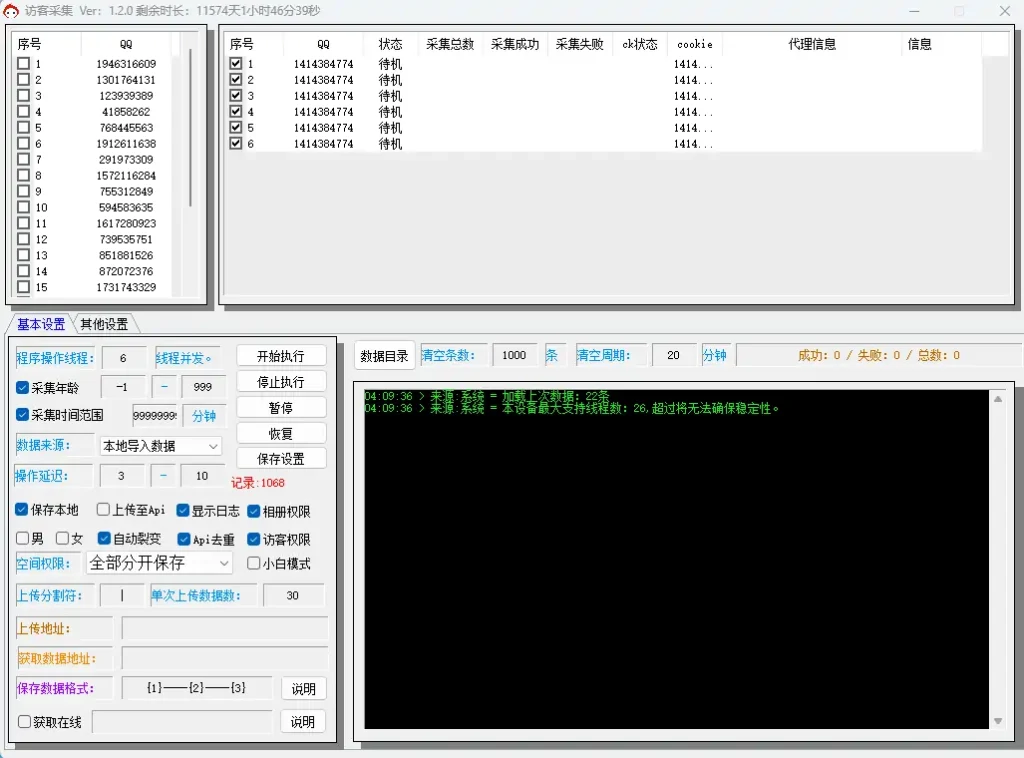Click 说明 button beside 保存数据格式
Screen dimensions: 1024x758
(303, 689)
